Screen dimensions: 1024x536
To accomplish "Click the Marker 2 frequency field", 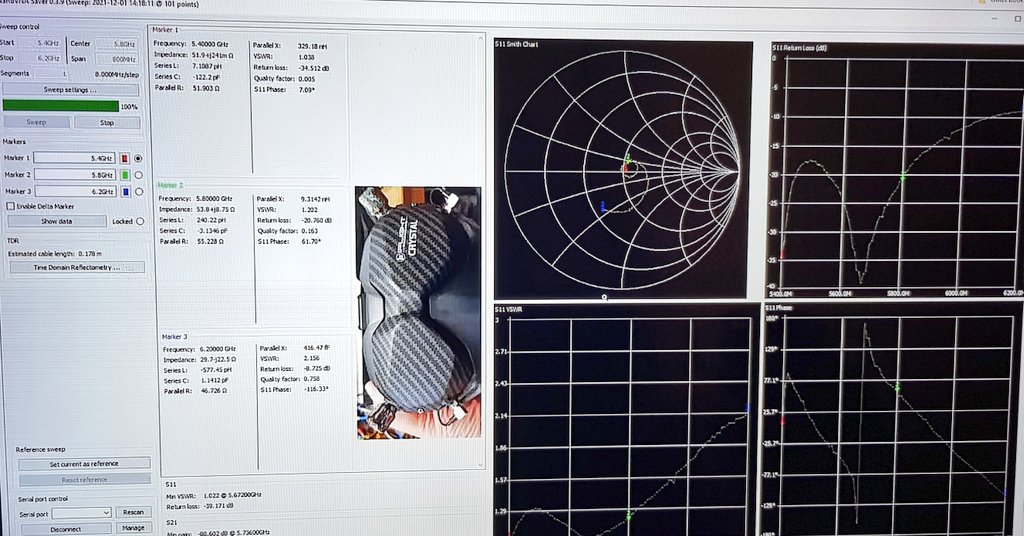I will (x=75, y=174).
